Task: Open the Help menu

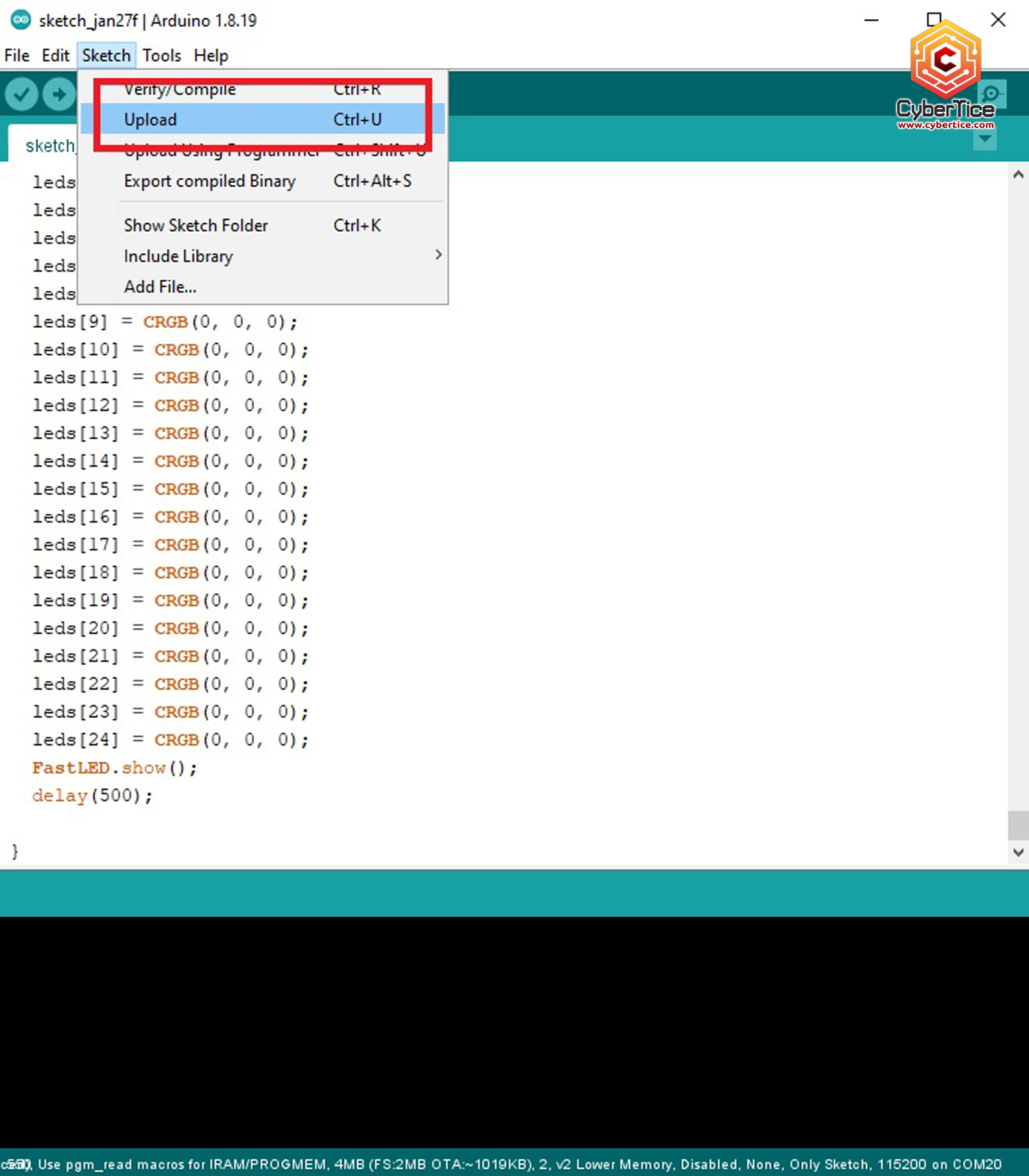Action: coord(211,56)
